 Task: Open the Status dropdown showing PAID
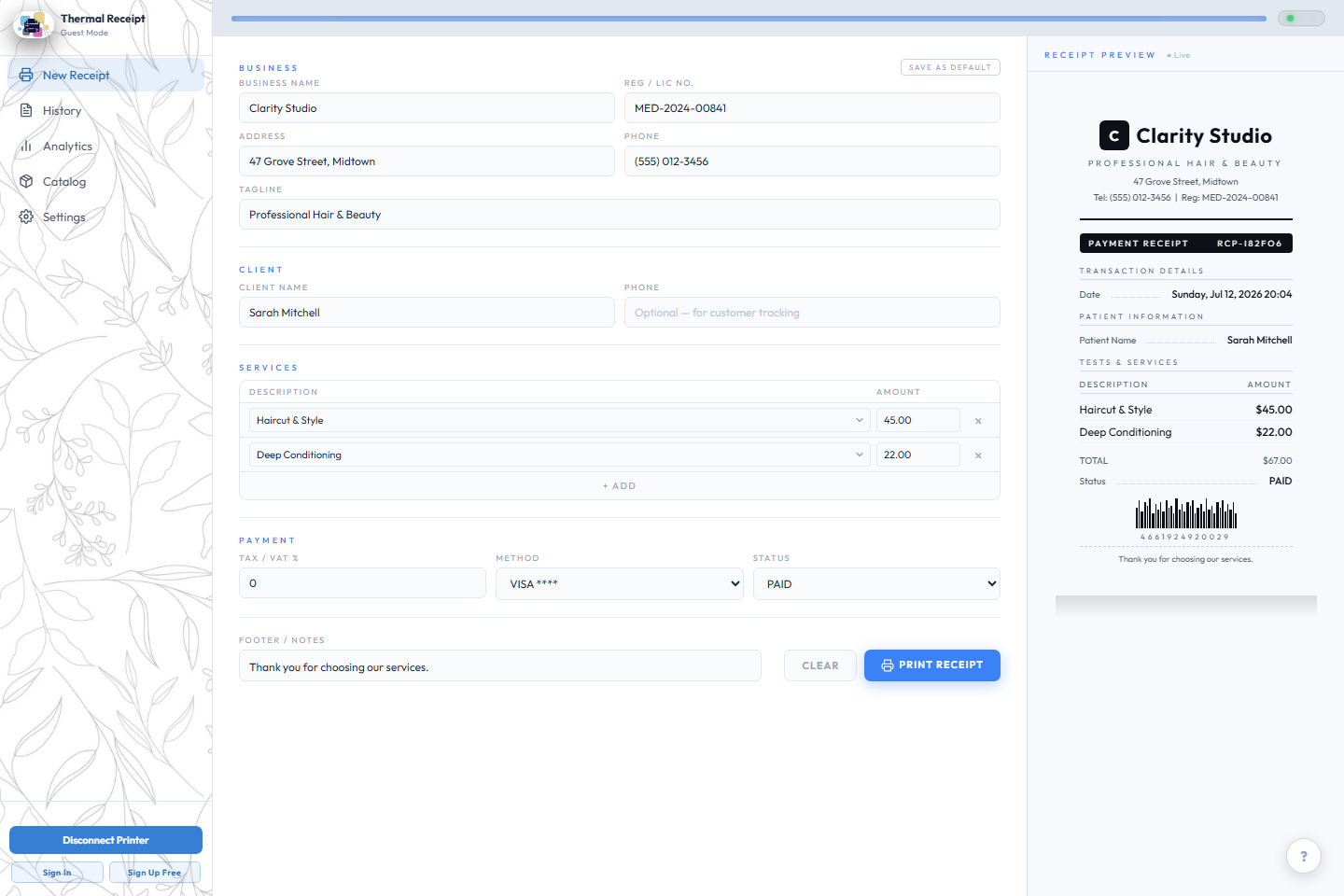pos(876,583)
